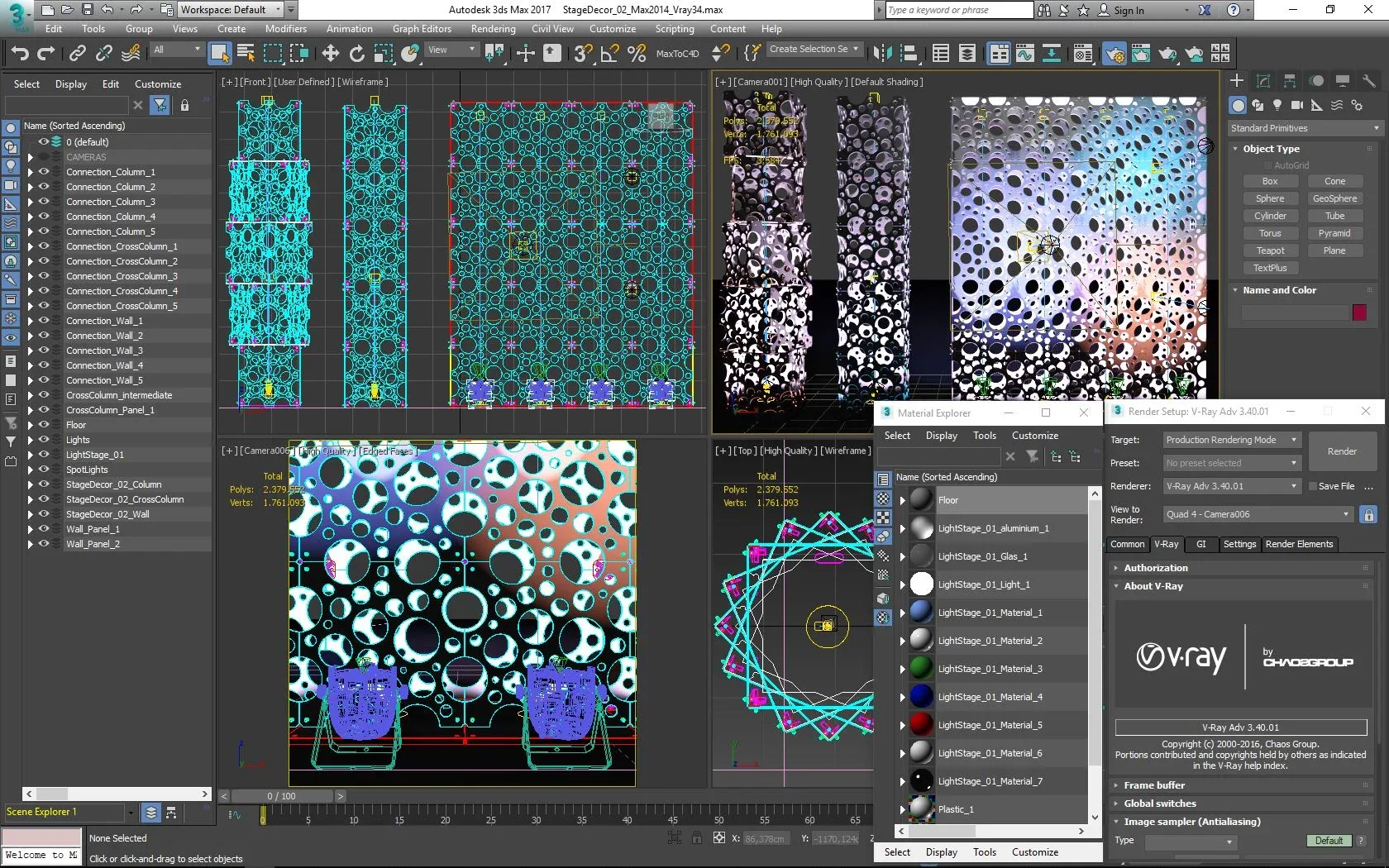Click the Material Explorer vertical scrollbar
The width and height of the screenshot is (1389, 868).
click(1095, 656)
